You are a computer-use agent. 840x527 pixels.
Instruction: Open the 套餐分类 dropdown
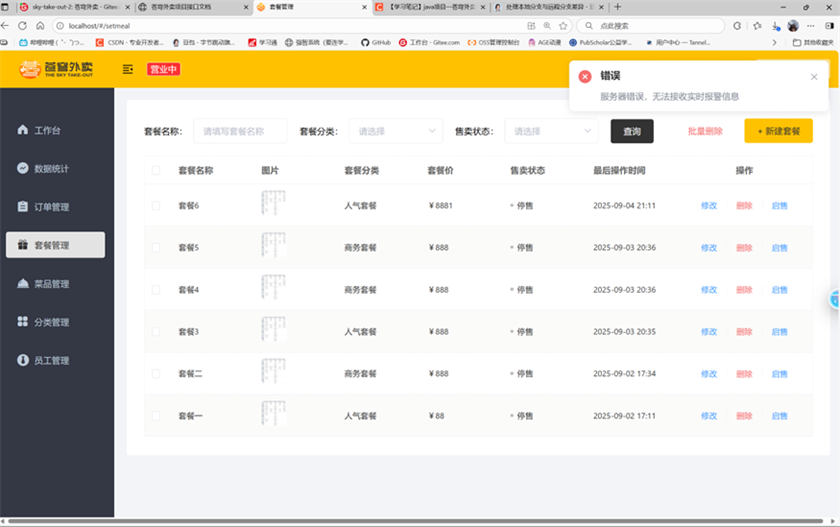[x=396, y=131]
